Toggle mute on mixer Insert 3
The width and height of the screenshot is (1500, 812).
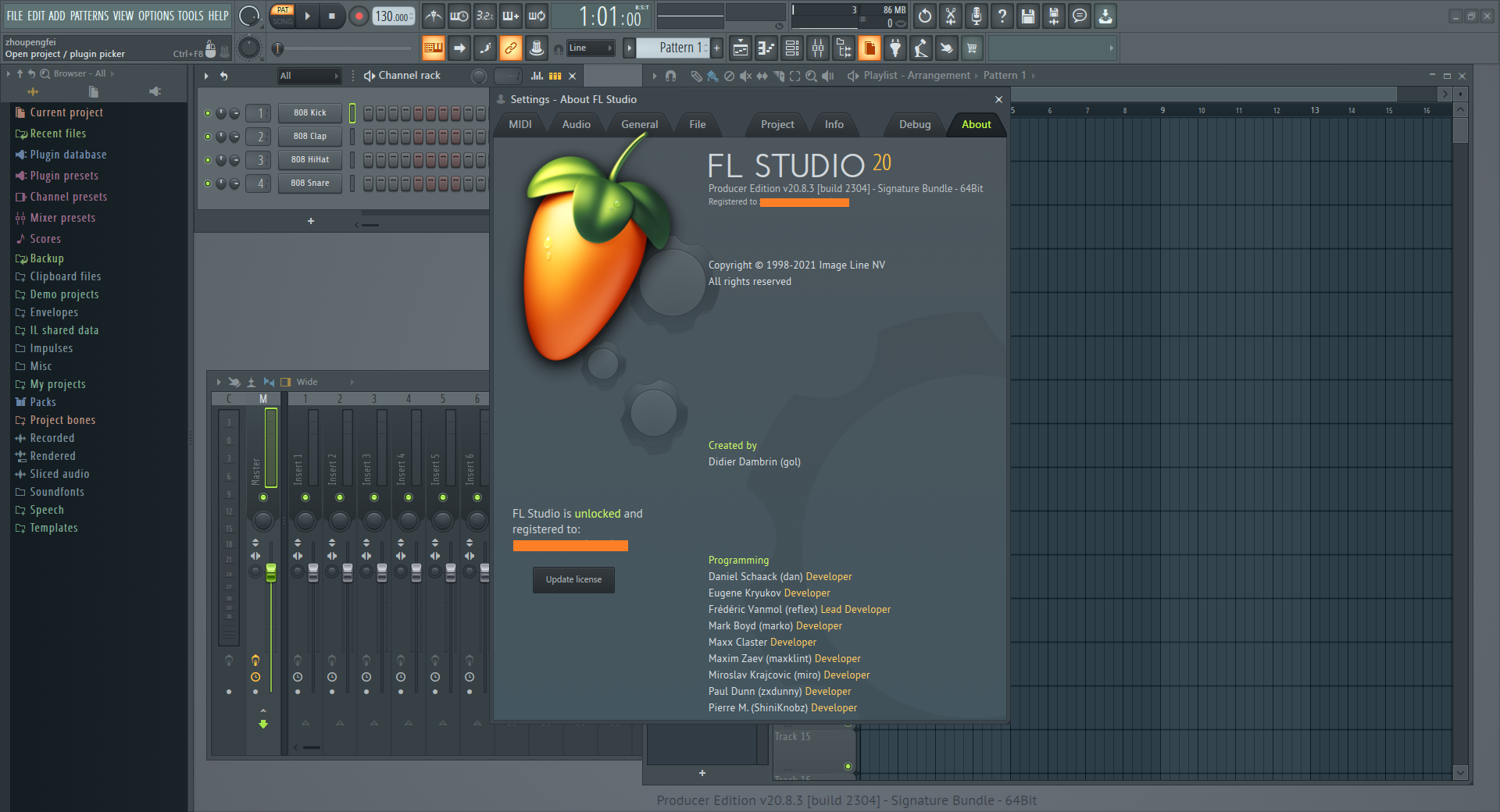point(374,497)
